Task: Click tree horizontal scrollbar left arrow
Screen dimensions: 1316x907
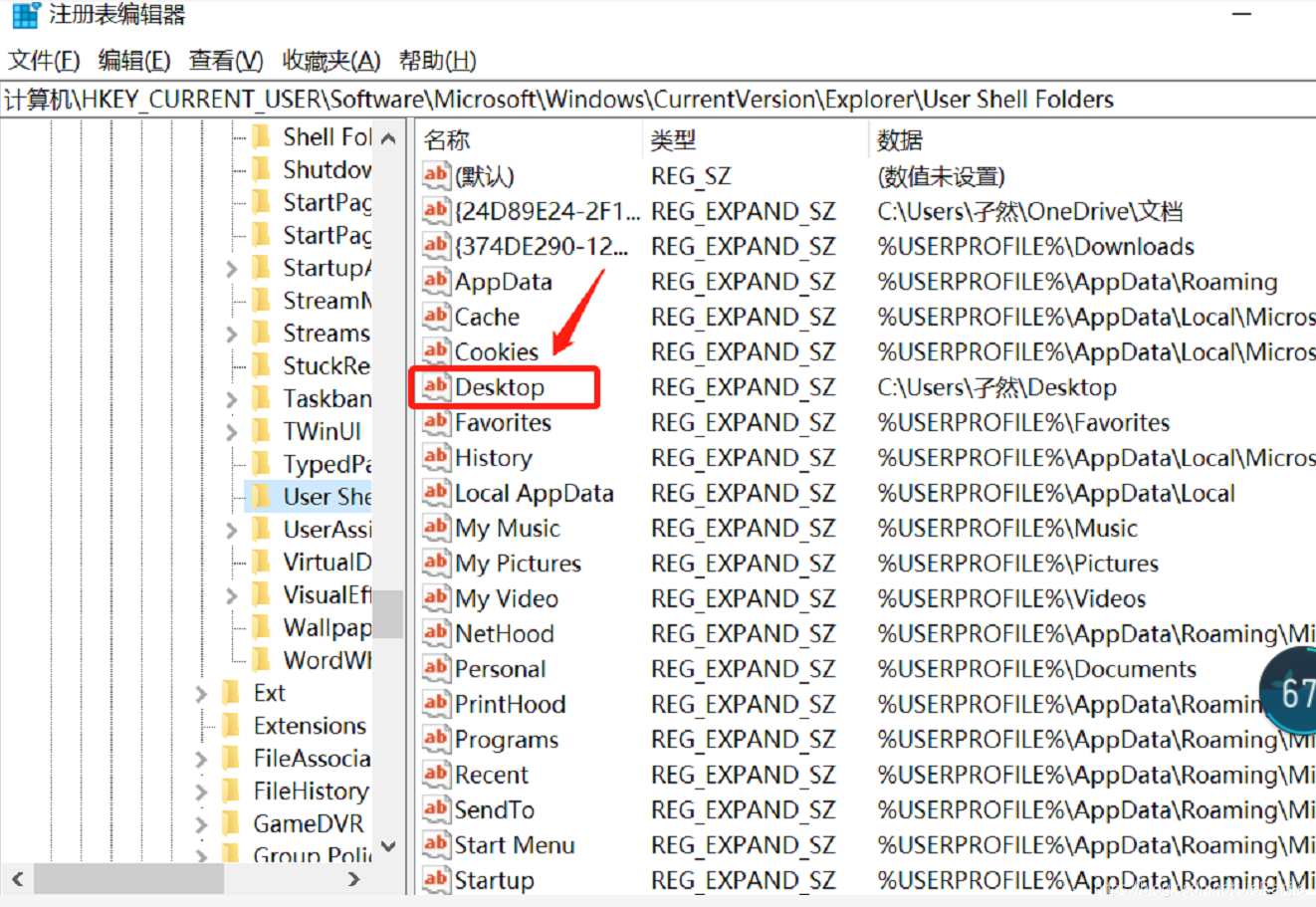Action: [x=18, y=879]
